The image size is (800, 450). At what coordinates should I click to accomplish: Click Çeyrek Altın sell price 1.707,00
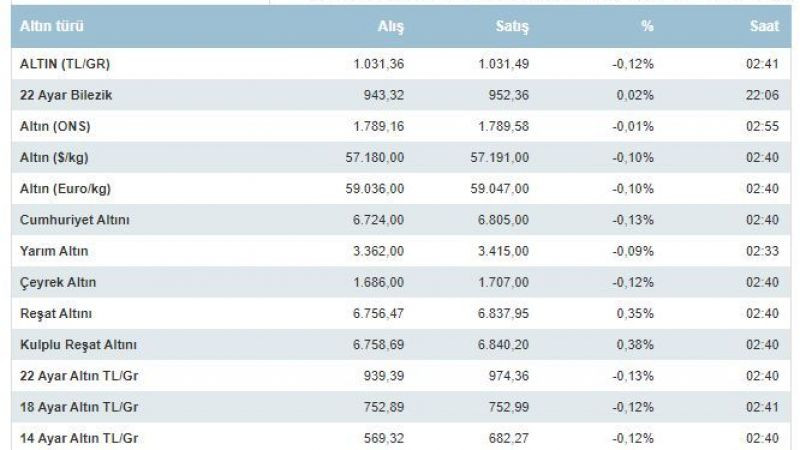(504, 282)
